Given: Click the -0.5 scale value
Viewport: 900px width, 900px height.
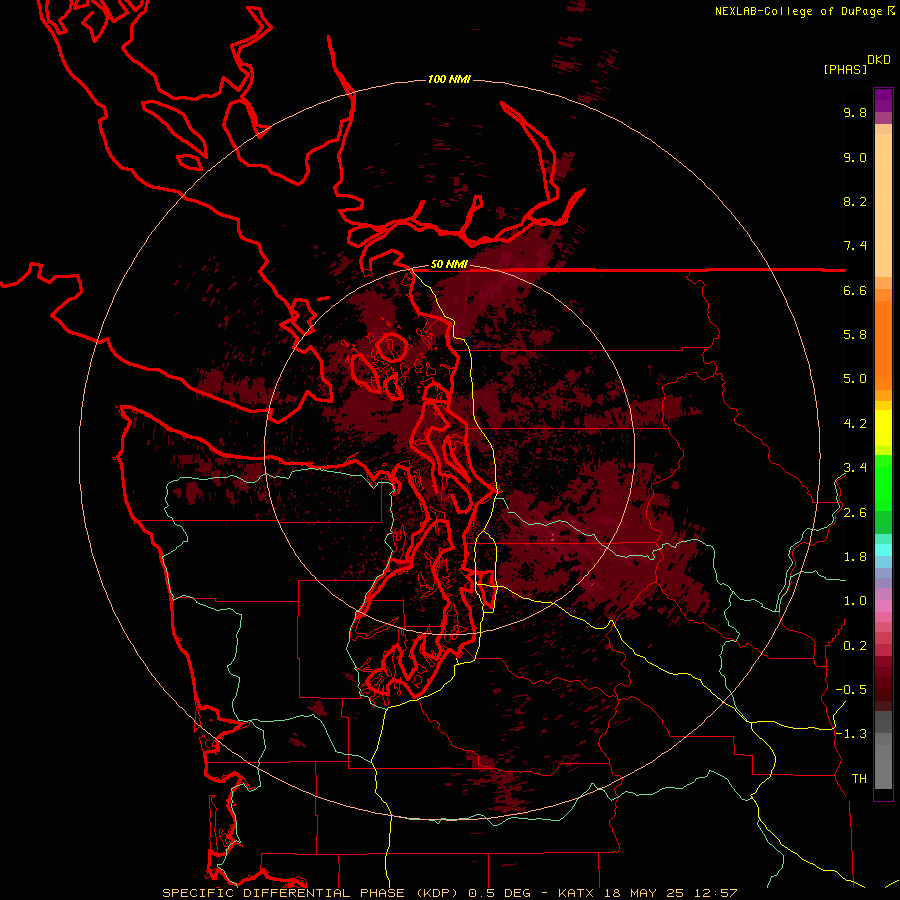Looking at the screenshot, I should point(851,690).
